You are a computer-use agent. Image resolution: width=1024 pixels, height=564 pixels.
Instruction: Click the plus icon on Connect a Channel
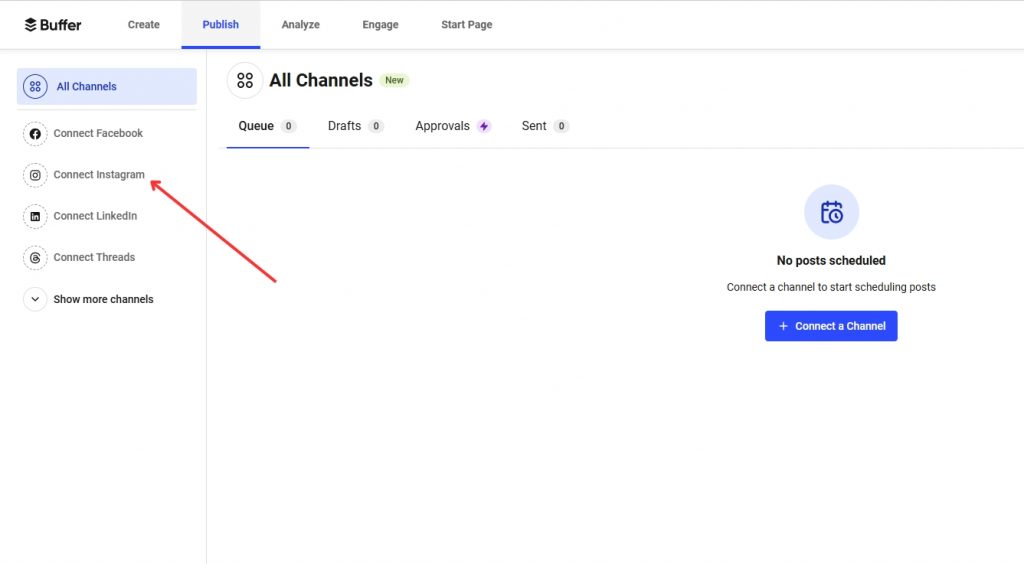click(783, 326)
